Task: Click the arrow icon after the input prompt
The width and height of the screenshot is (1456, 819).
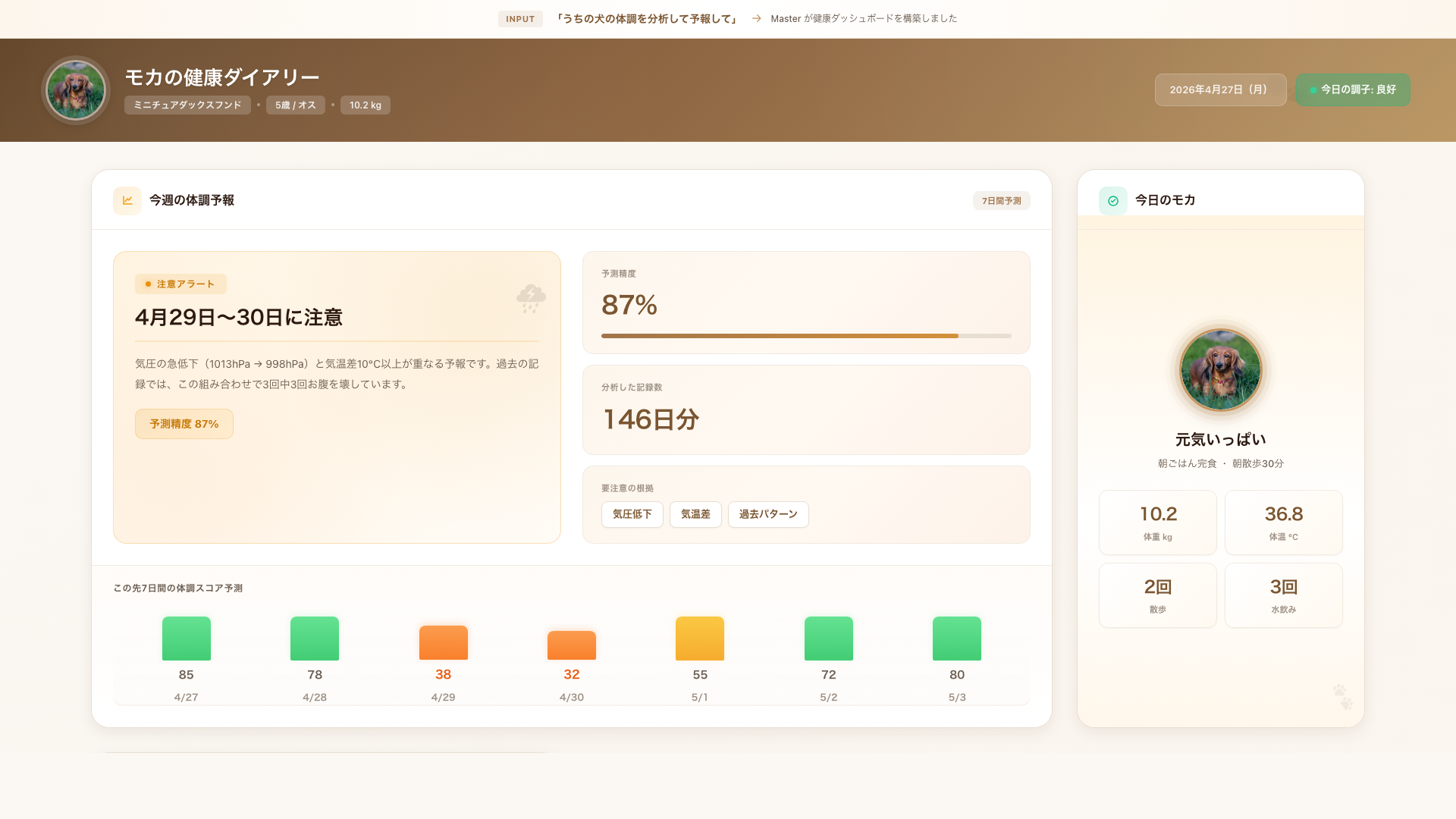Action: (x=756, y=19)
